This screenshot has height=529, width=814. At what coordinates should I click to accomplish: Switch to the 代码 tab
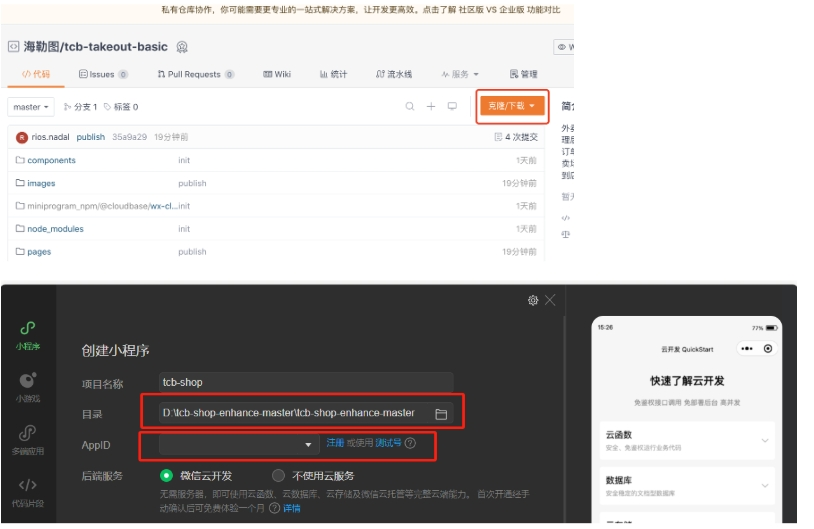pos(36,74)
